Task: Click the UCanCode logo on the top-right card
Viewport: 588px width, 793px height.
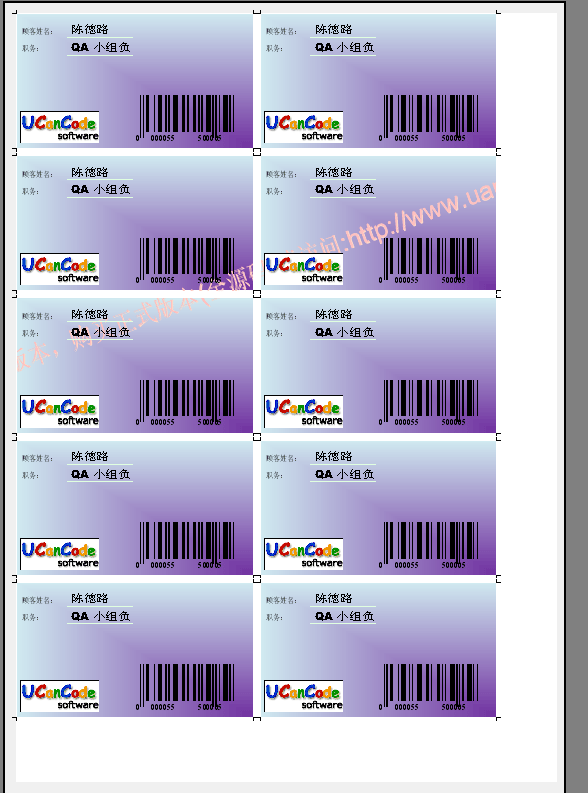Action: click(x=303, y=127)
